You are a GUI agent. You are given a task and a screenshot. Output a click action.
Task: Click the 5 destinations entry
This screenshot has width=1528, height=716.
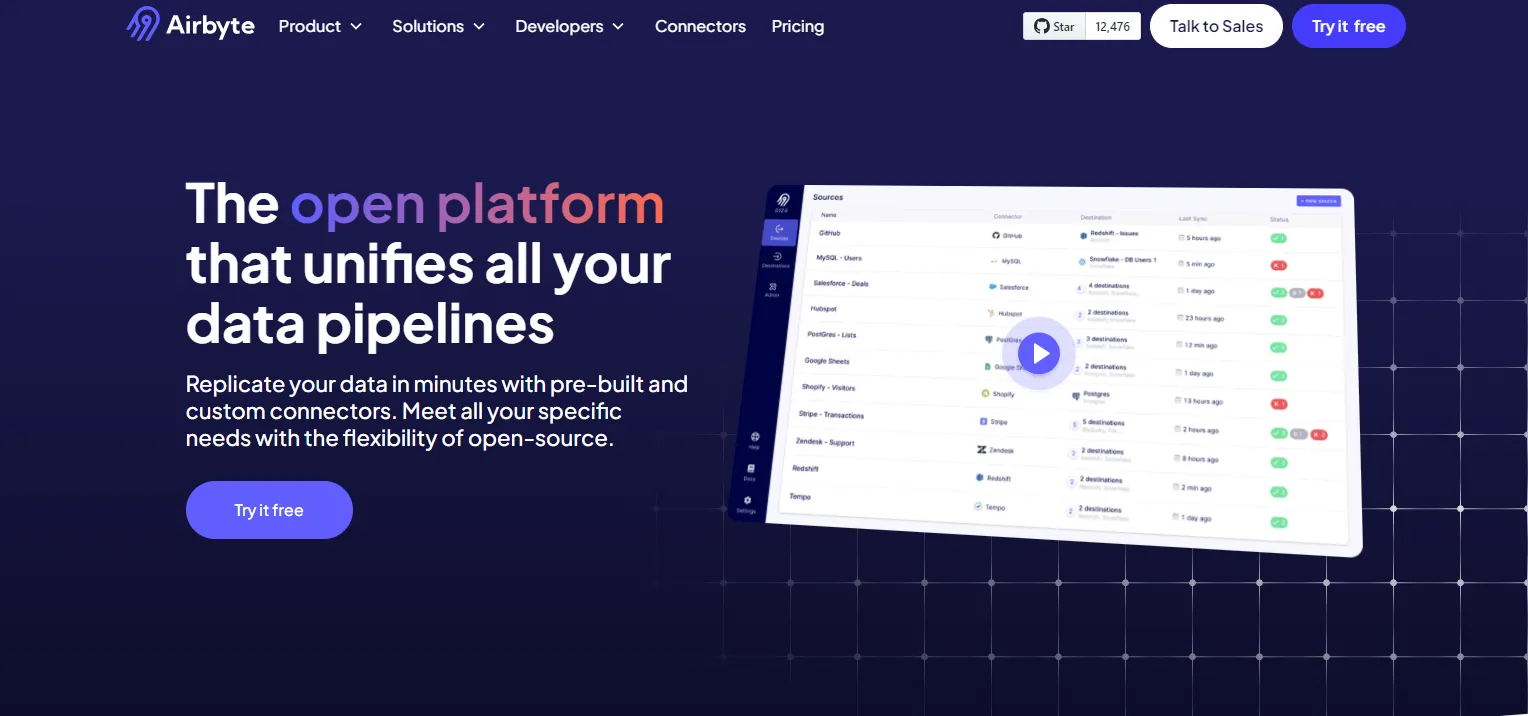click(x=1104, y=423)
